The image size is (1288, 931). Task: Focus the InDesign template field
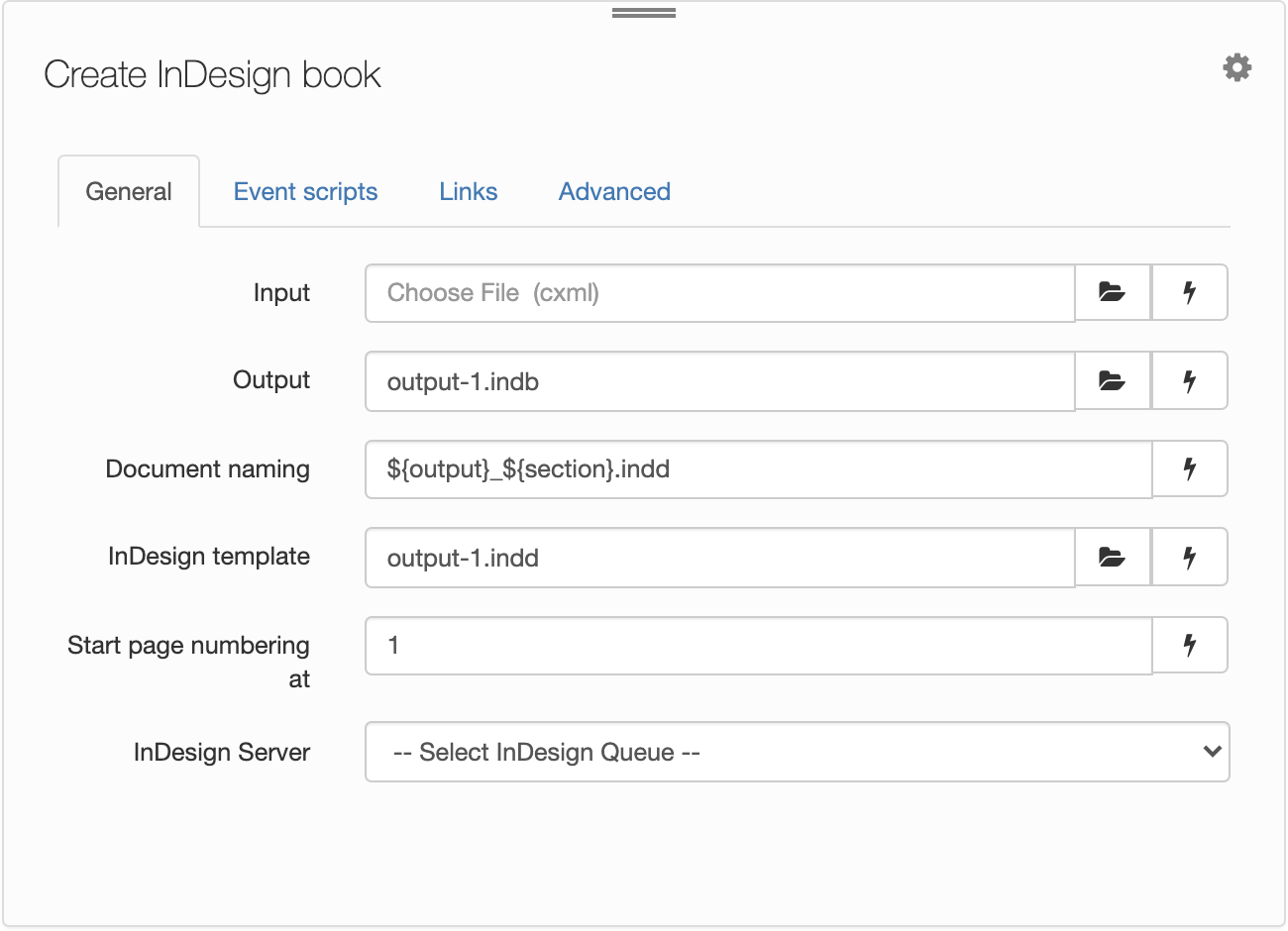720,558
